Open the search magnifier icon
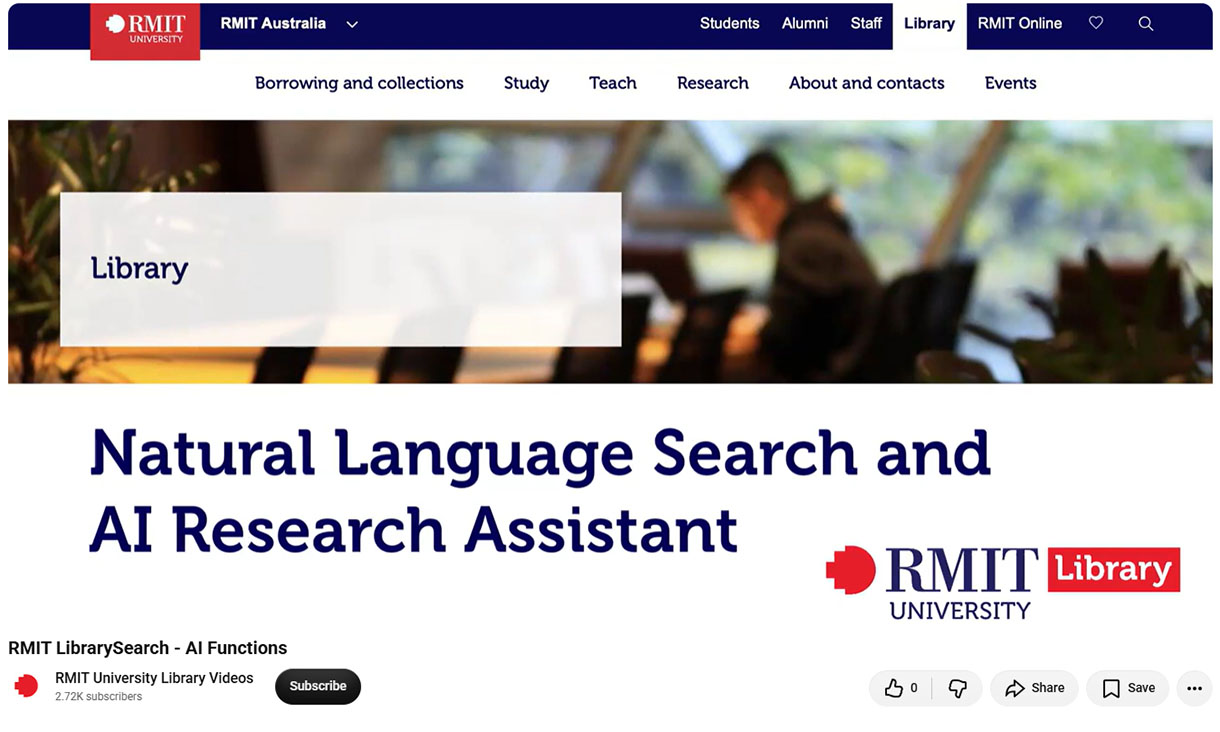Viewport: 1220px width, 732px height. [1146, 24]
